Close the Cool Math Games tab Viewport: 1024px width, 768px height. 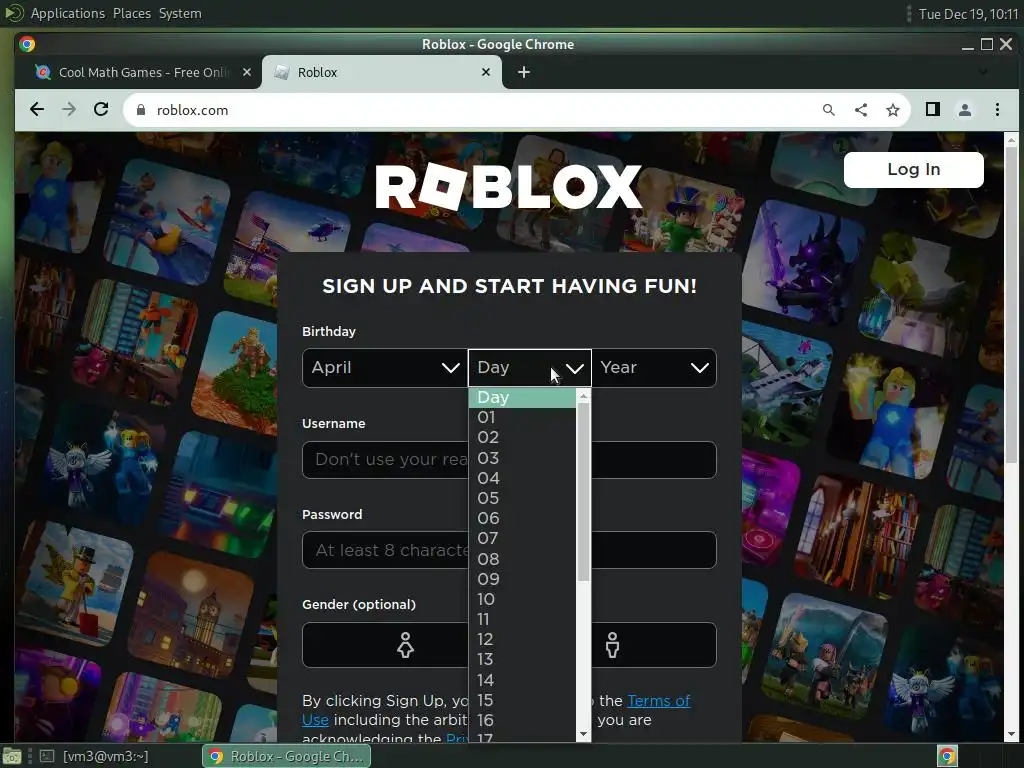pos(246,72)
